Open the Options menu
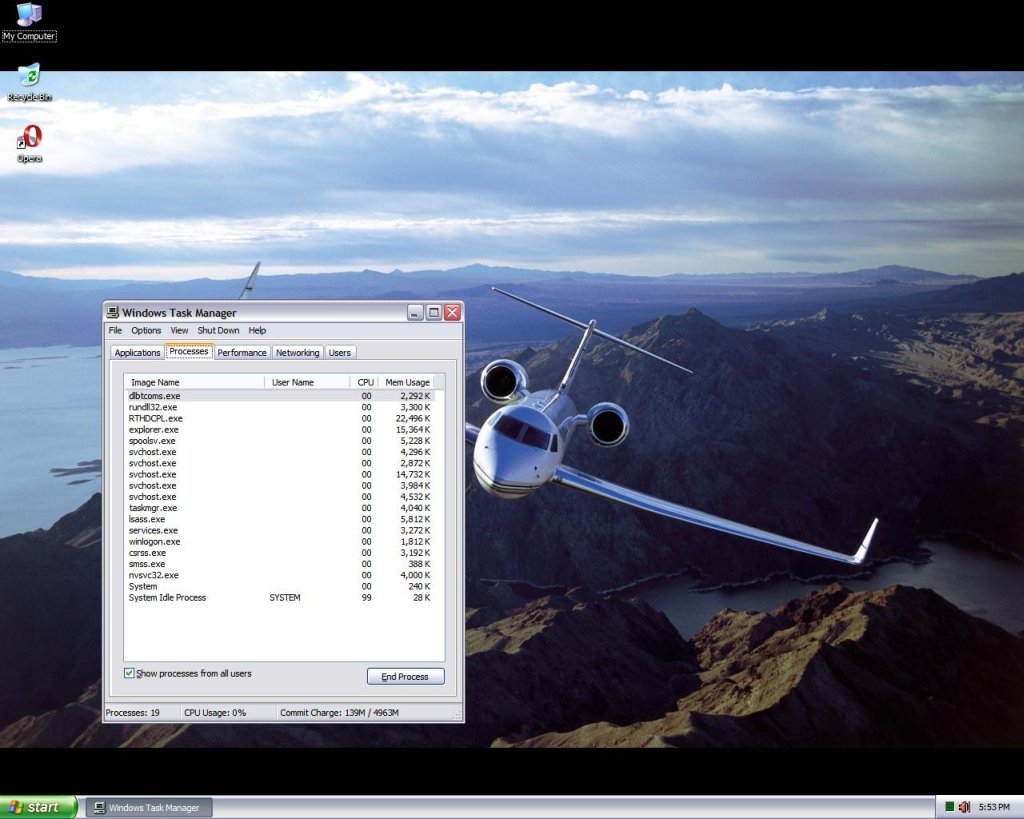The height and width of the screenshot is (819, 1024). [x=146, y=331]
